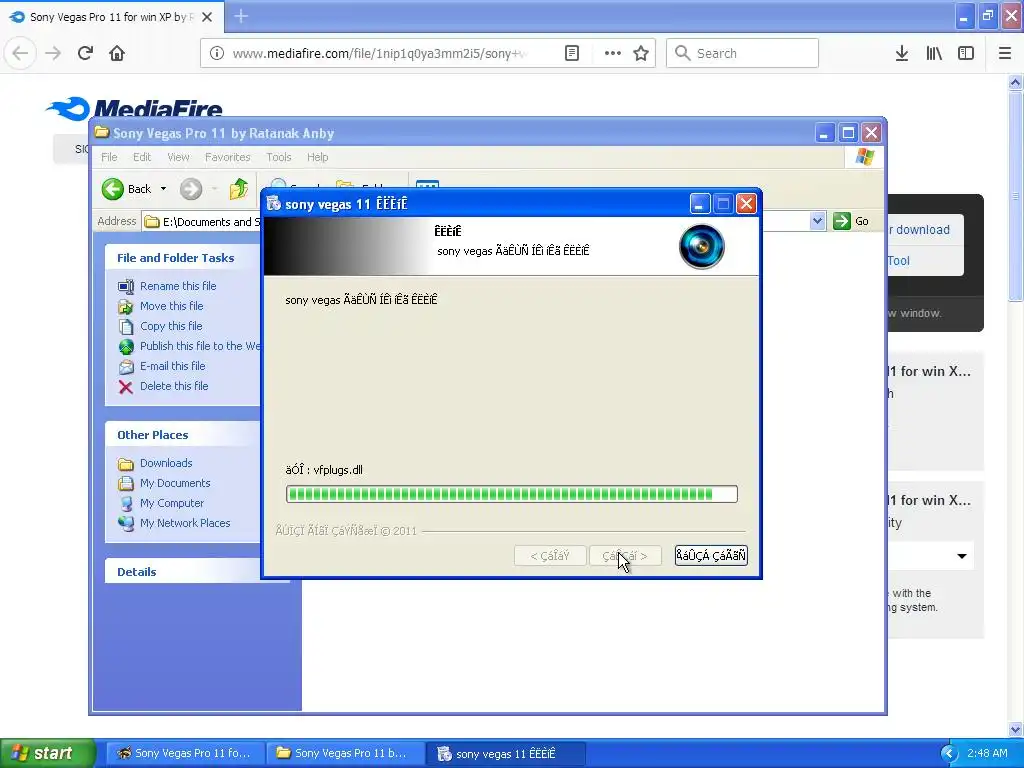Open the View menu in Explorer
Viewport: 1024px width, 768px height.
pos(178,157)
